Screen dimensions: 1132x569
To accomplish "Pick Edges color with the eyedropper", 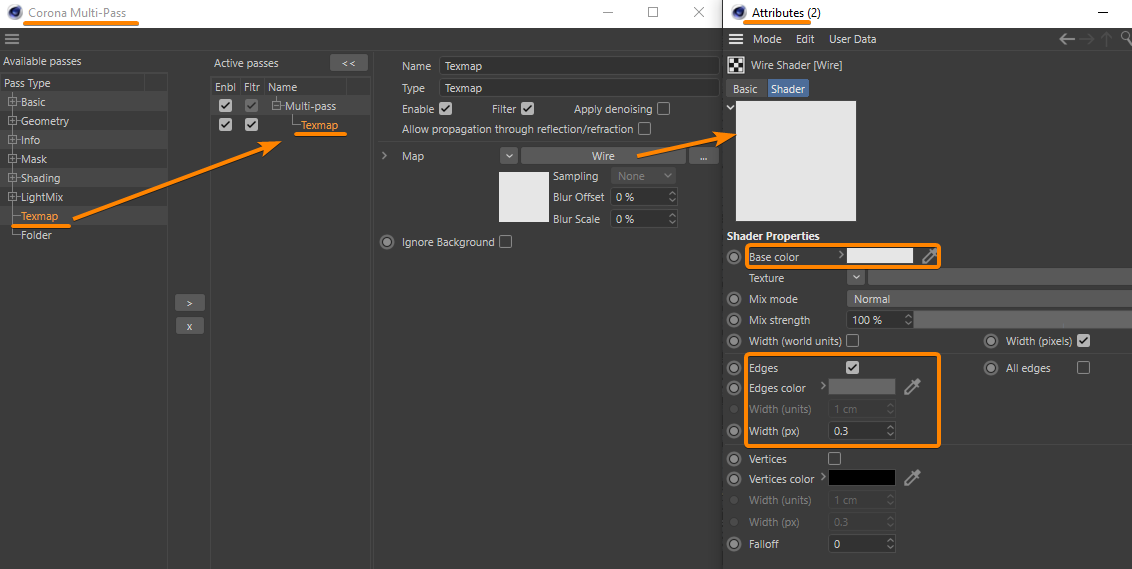I will tap(913, 387).
